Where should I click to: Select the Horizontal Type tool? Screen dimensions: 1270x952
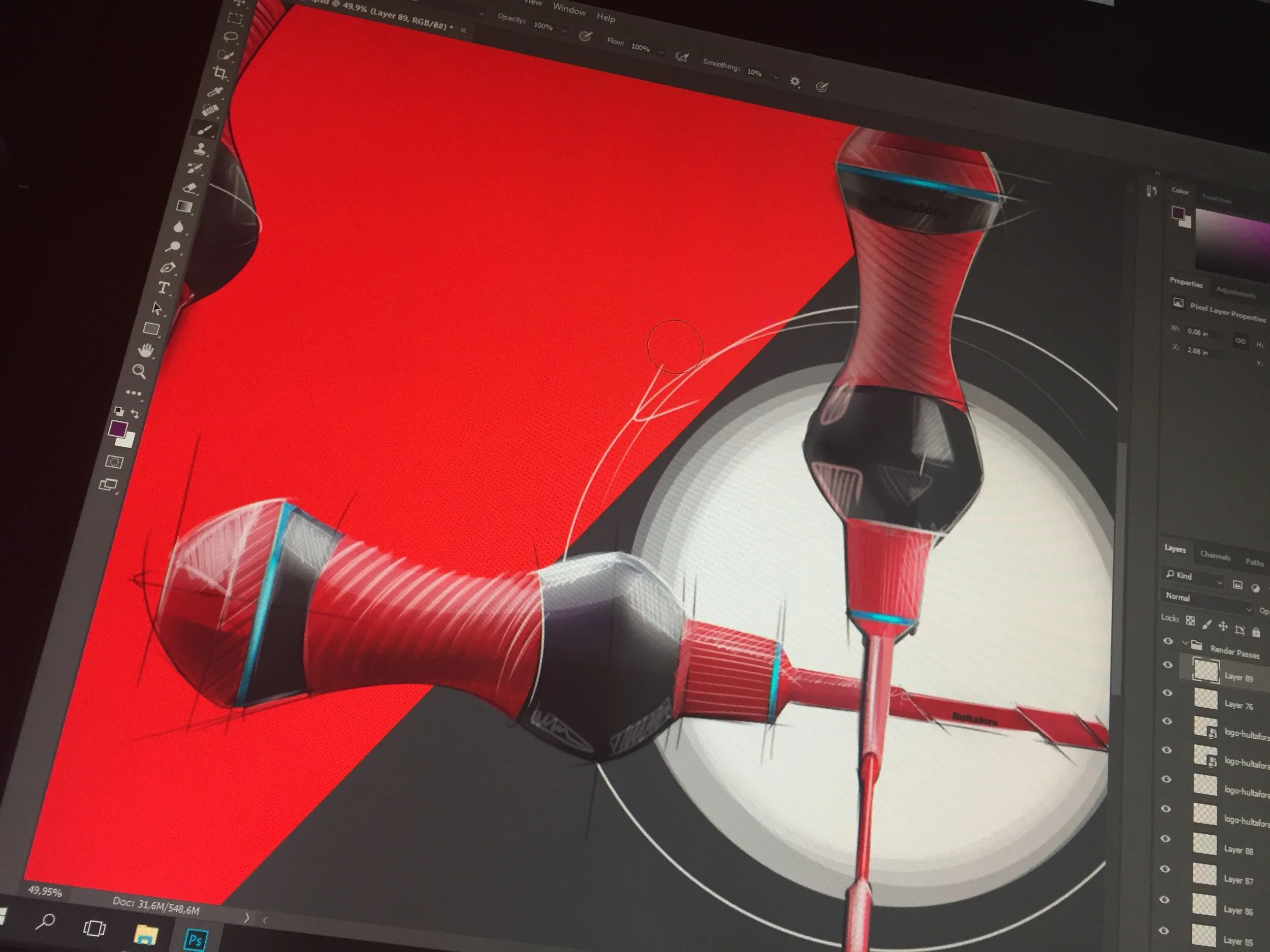[x=164, y=287]
